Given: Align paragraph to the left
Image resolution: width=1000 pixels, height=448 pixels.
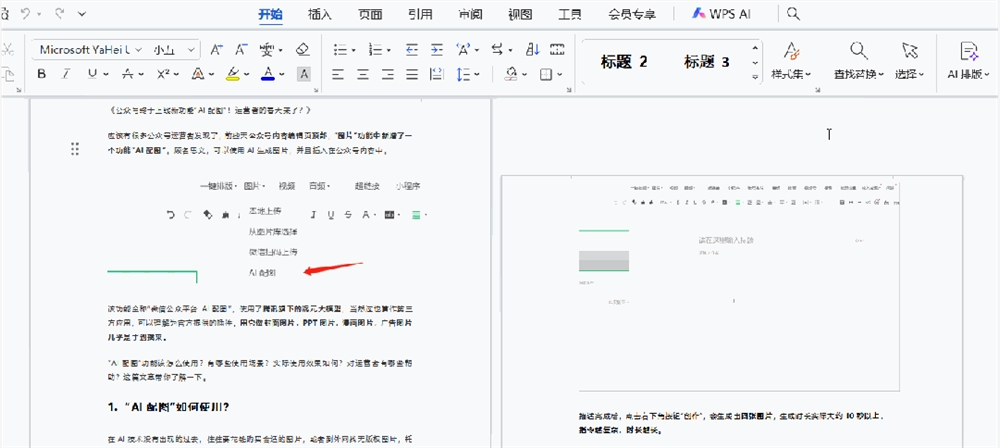Looking at the screenshot, I should (x=338, y=74).
